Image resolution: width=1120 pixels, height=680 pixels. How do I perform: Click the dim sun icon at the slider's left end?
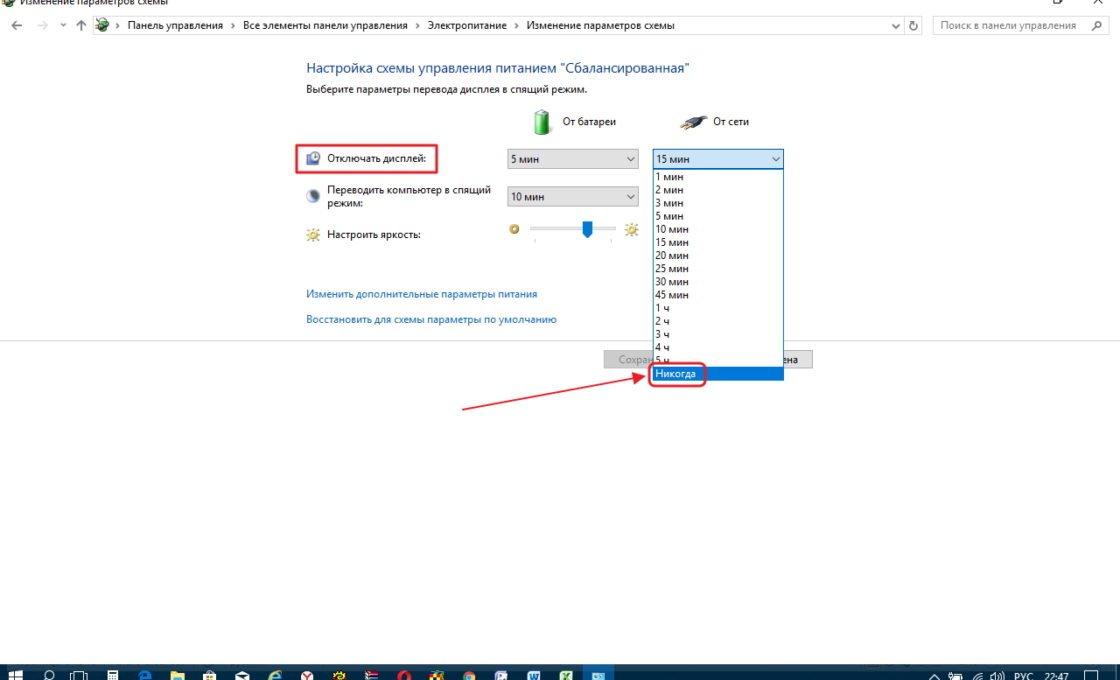514,229
